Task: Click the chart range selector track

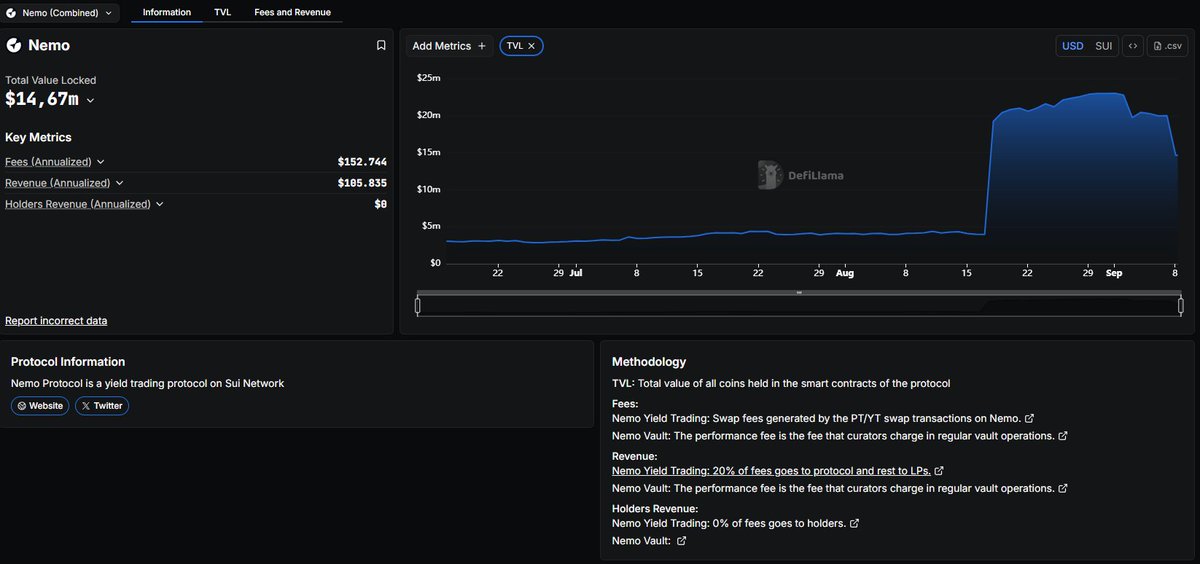Action: [800, 305]
